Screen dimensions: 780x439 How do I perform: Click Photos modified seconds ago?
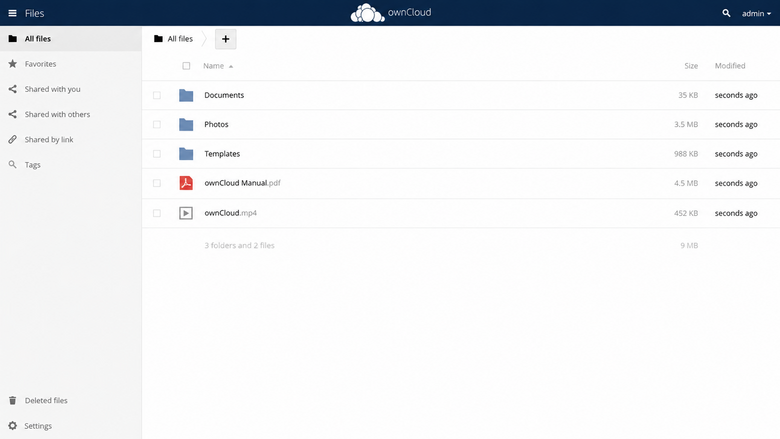[x=736, y=124]
